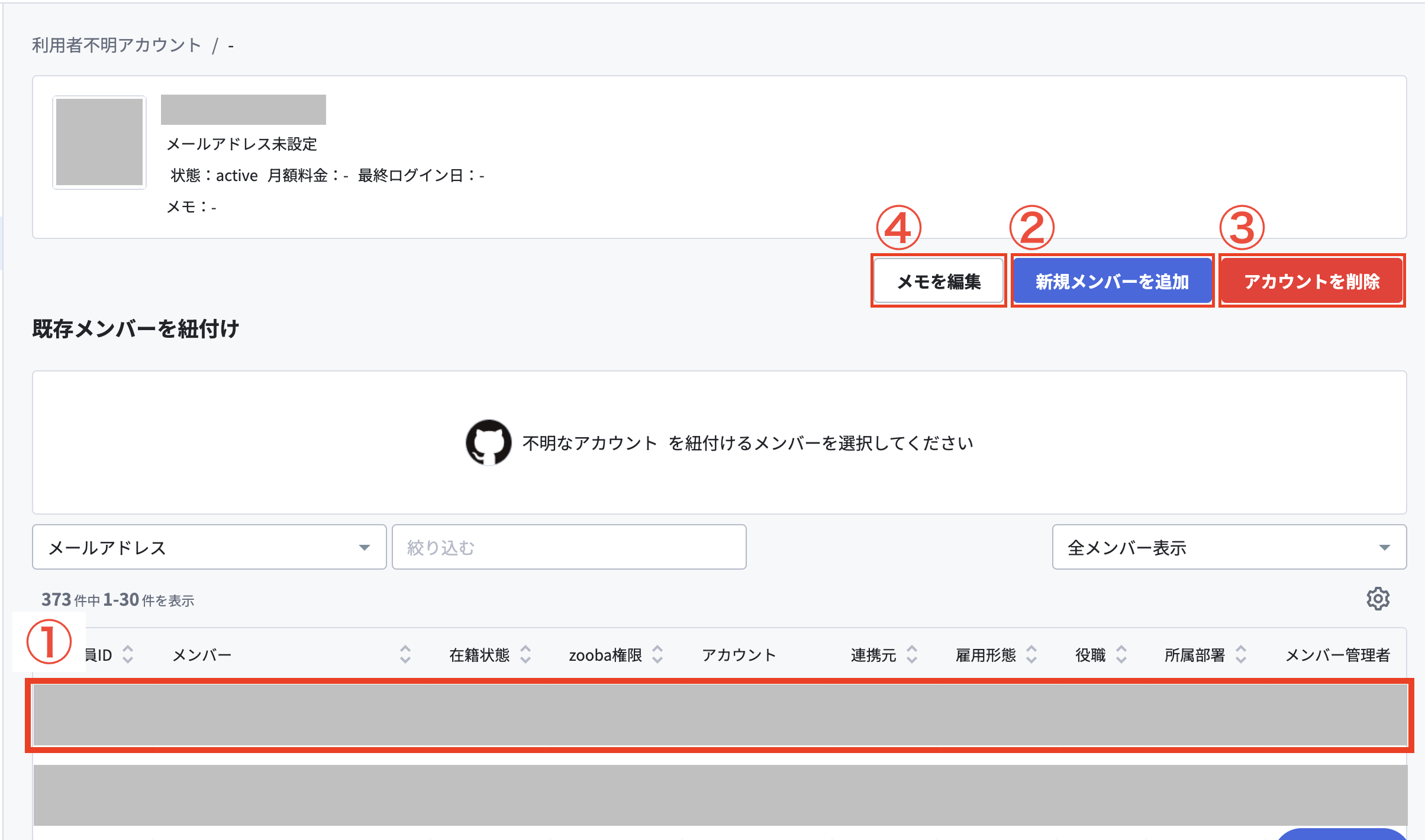This screenshot has width=1425, height=840.
Task: Click the メンバー管理者 column header
Action: click(x=1337, y=655)
